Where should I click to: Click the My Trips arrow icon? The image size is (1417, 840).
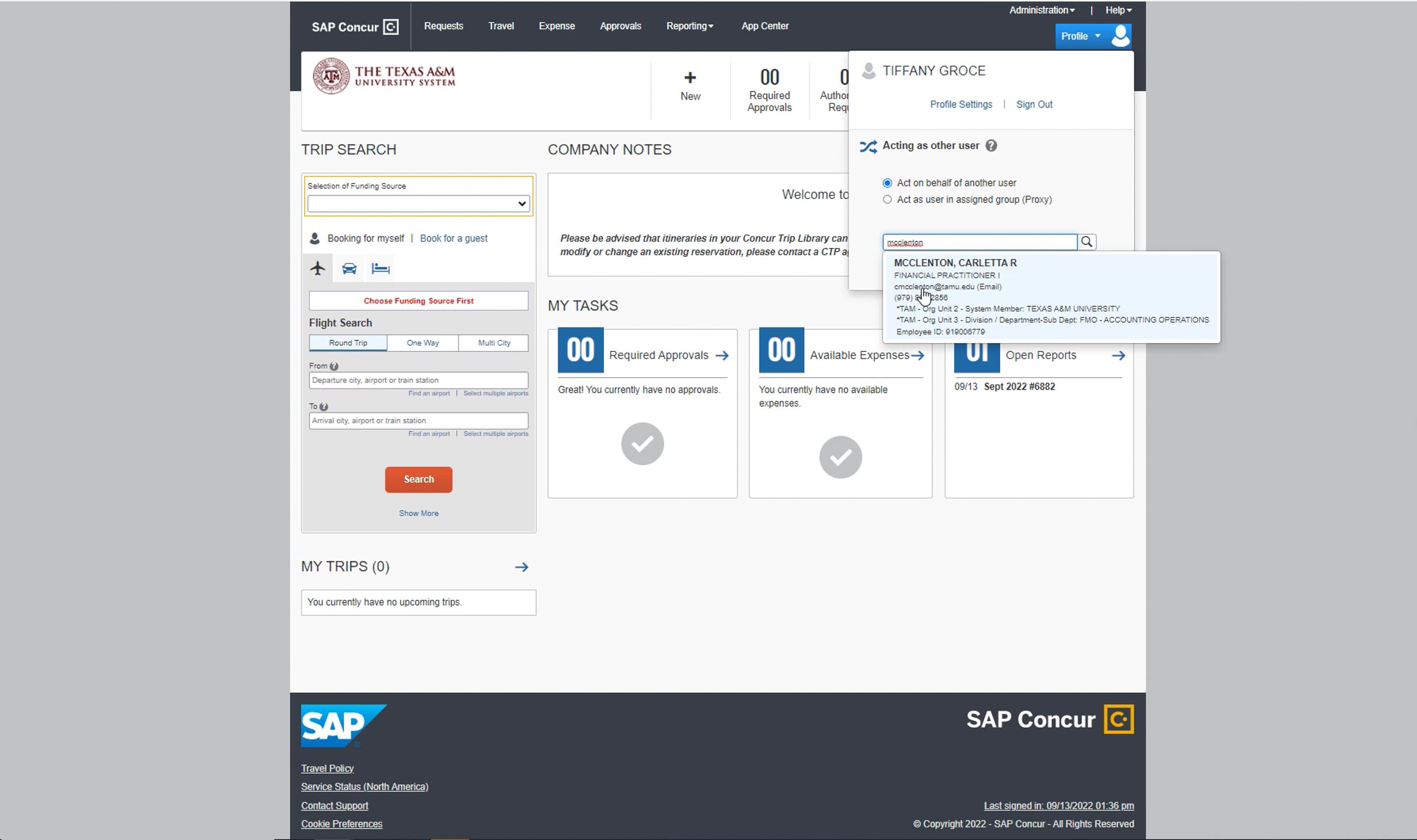click(x=521, y=567)
